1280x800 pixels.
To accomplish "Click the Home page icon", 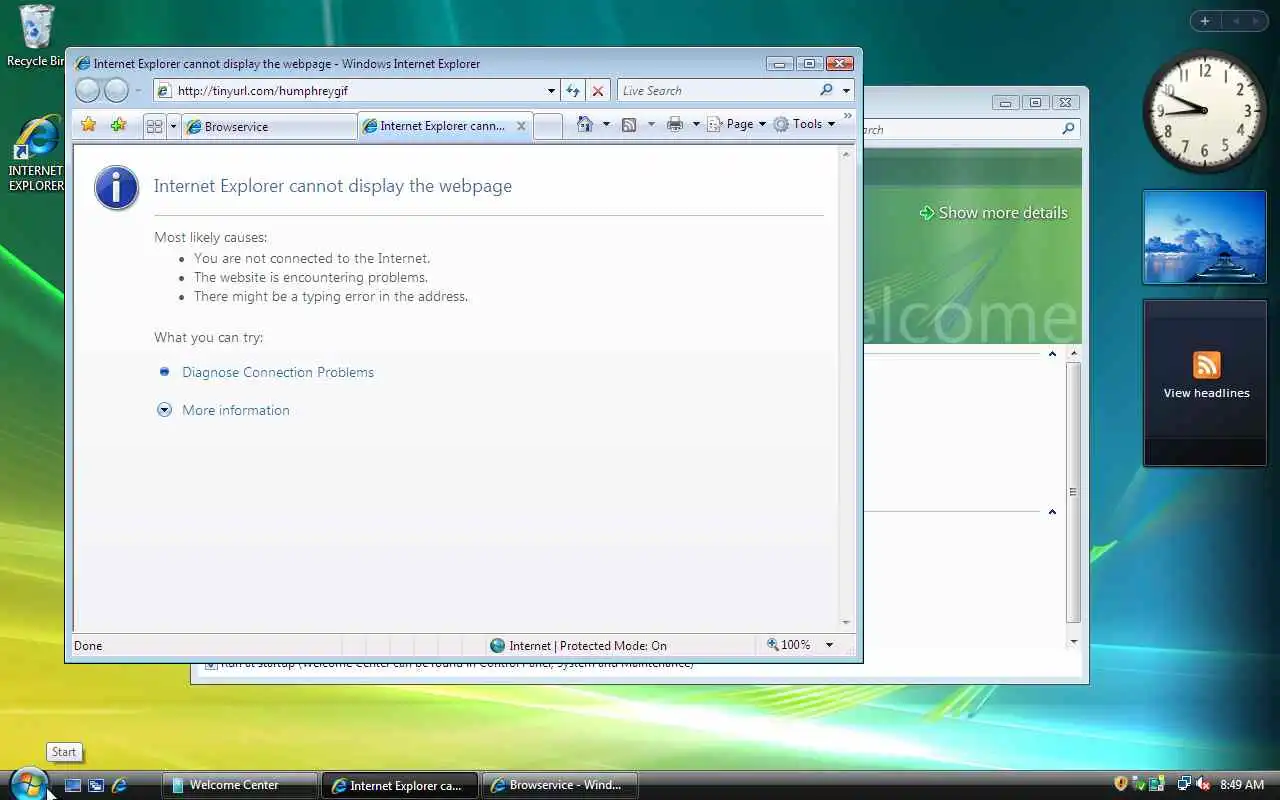I will click(585, 125).
